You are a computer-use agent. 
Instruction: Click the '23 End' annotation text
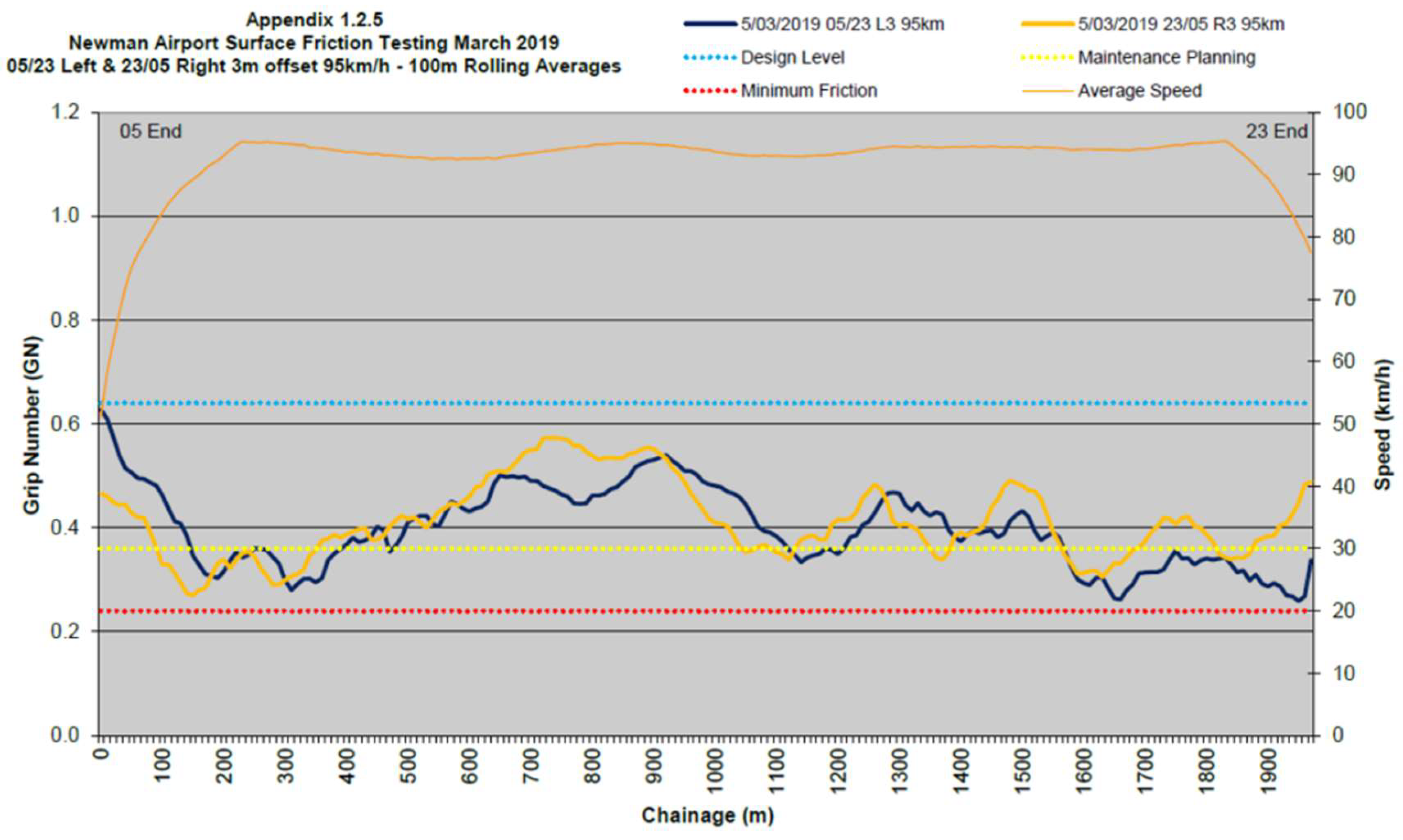(x=1276, y=131)
